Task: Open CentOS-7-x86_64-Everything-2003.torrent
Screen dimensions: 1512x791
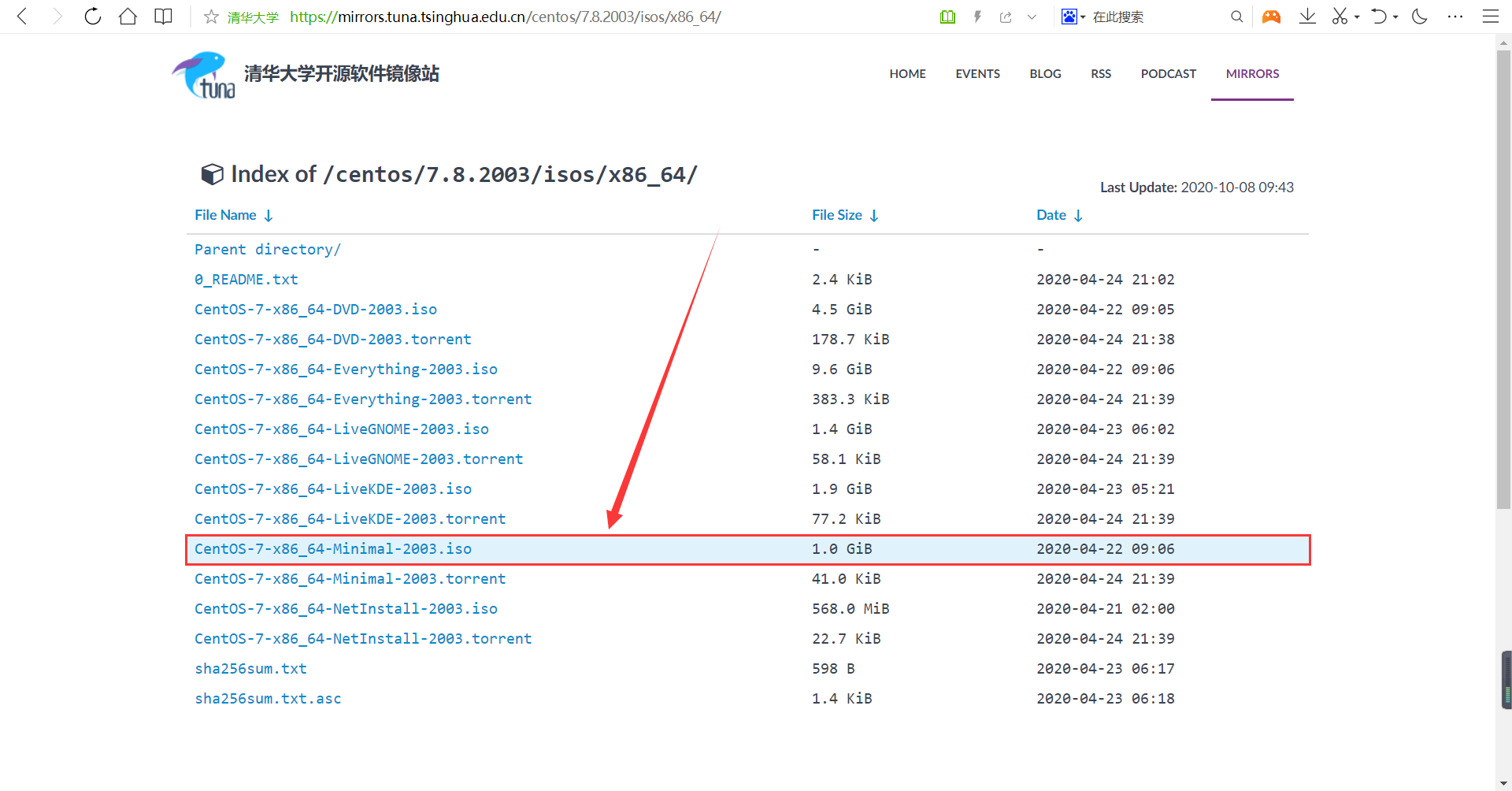Action: click(363, 399)
